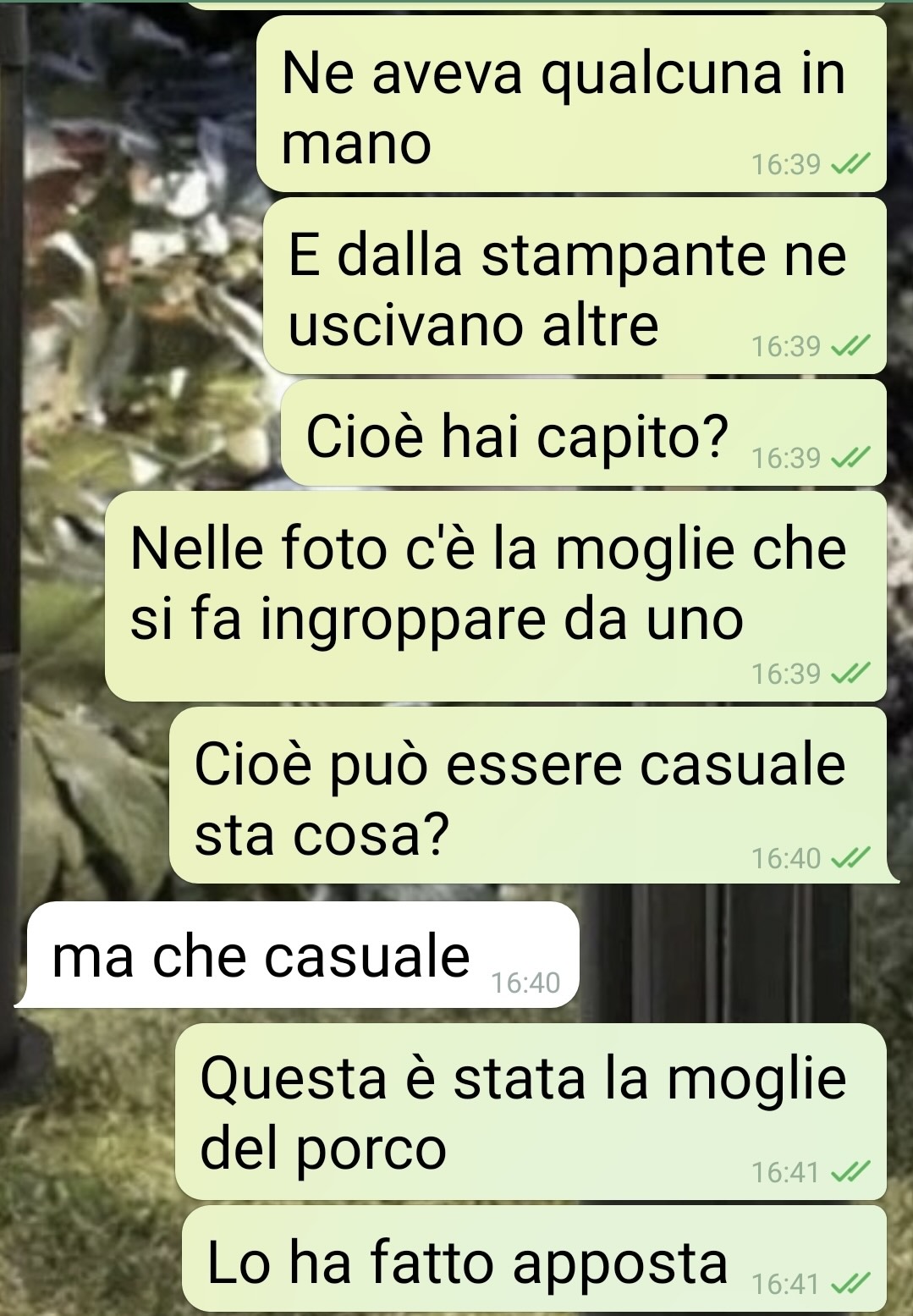Select the bubble 'Questa è stata la moglie del porco'
913x1316 pixels.
[531, 1111]
